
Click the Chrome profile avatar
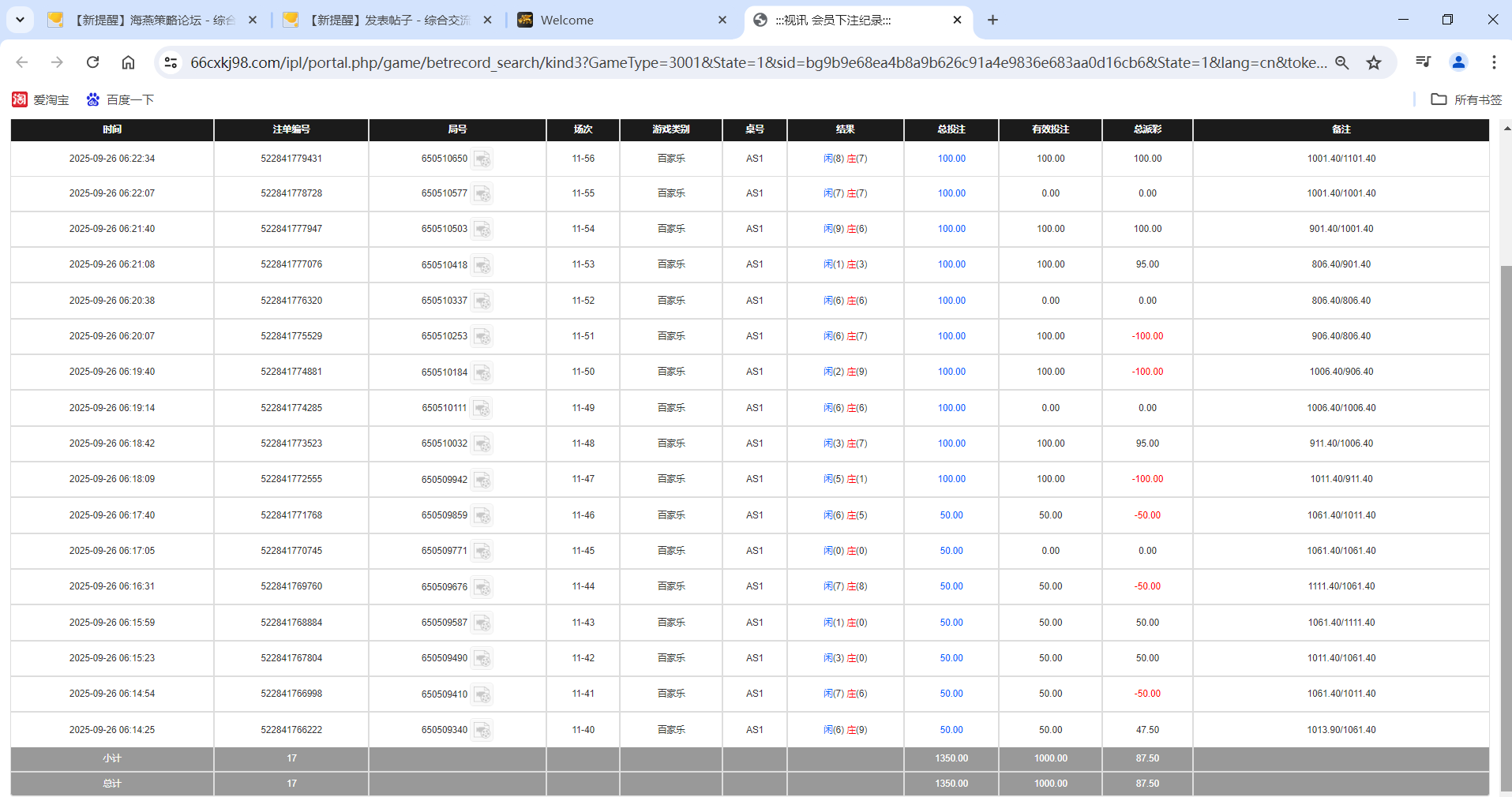[1458, 62]
